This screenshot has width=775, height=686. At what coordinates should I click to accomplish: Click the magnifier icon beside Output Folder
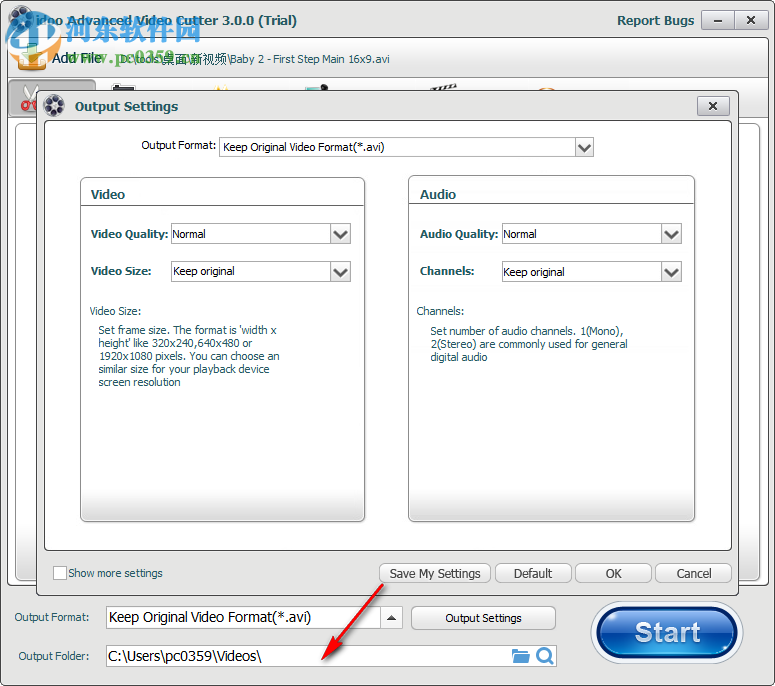tap(545, 656)
